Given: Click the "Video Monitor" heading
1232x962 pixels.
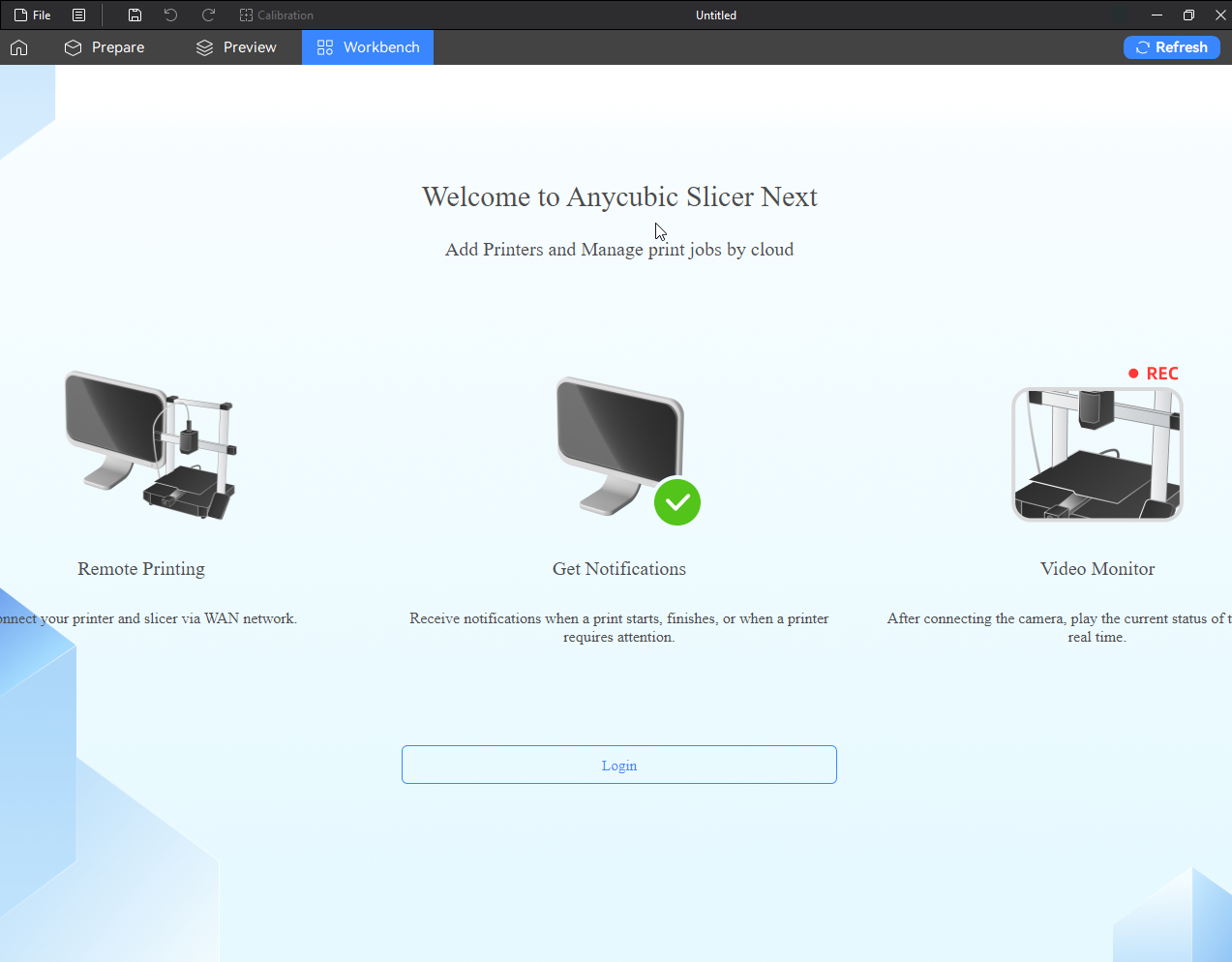Looking at the screenshot, I should pos(1097,569).
